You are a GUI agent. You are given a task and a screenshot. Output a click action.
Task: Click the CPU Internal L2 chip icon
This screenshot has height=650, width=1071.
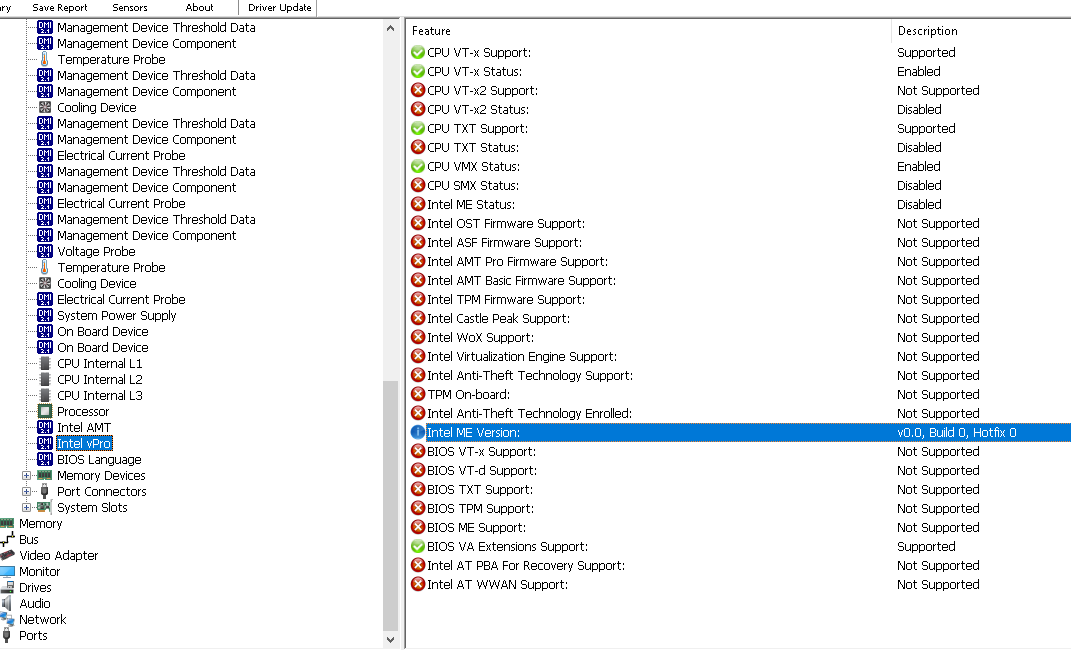coord(45,379)
